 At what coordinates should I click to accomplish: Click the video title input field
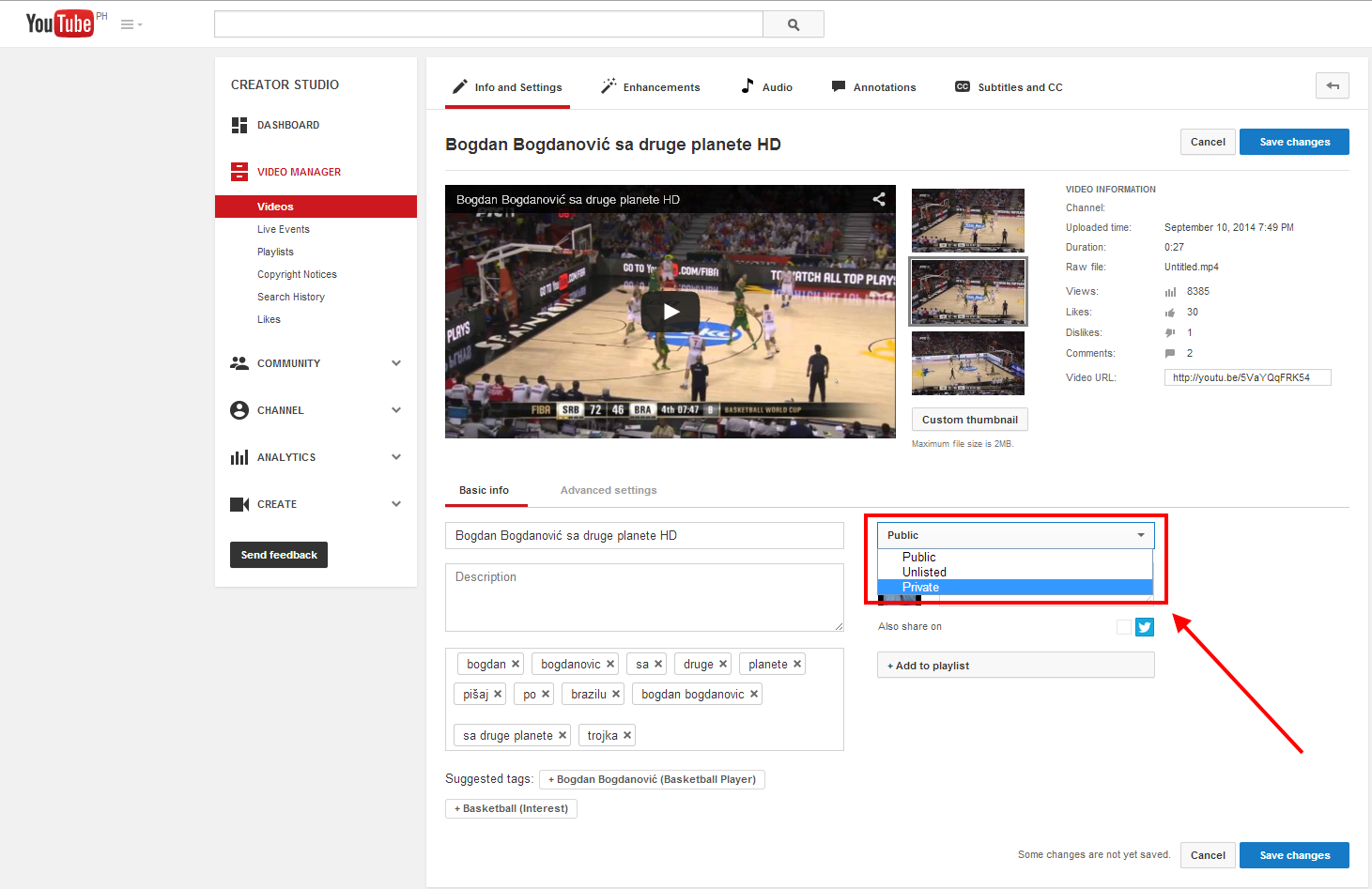(x=644, y=535)
